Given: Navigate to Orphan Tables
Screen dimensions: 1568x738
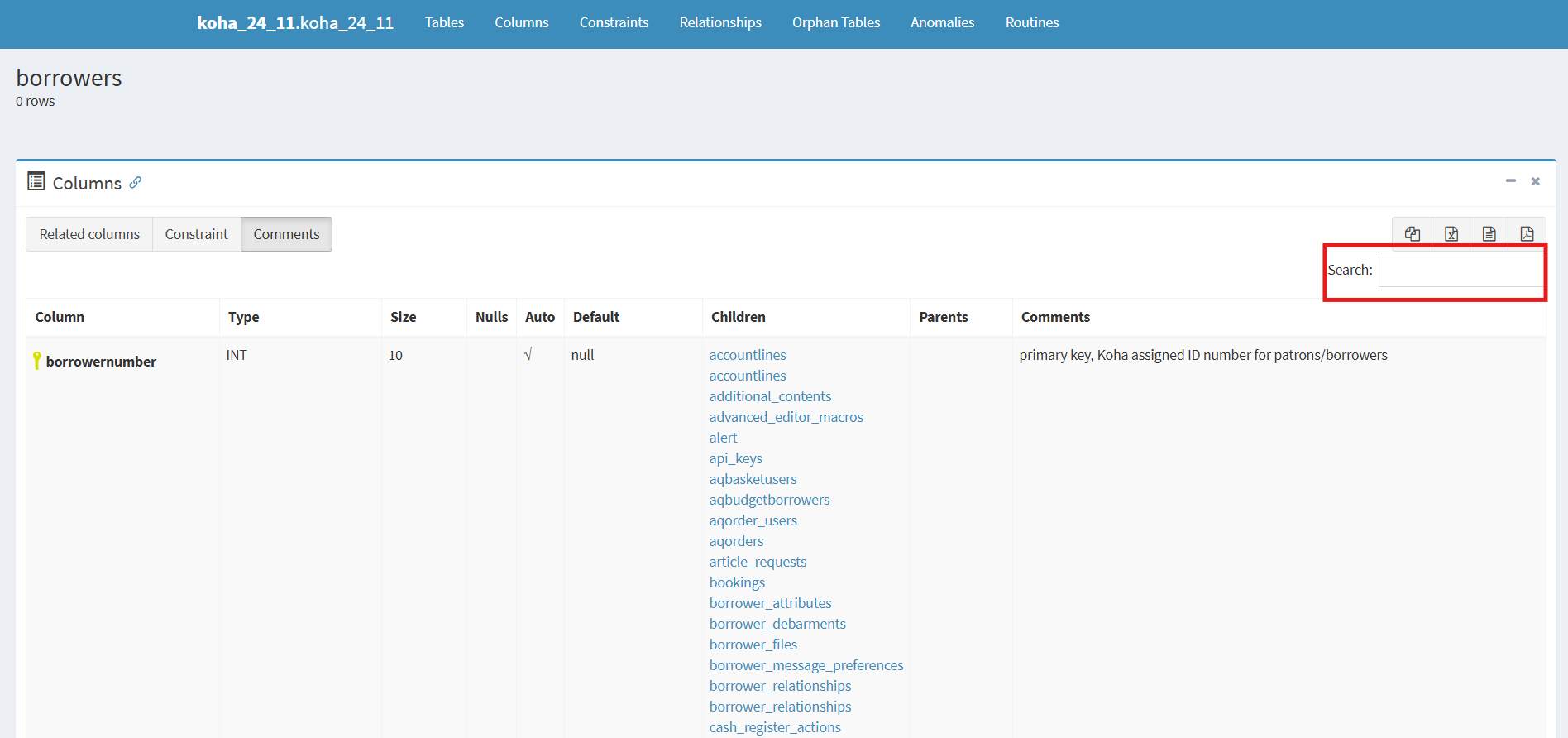Looking at the screenshot, I should point(836,22).
